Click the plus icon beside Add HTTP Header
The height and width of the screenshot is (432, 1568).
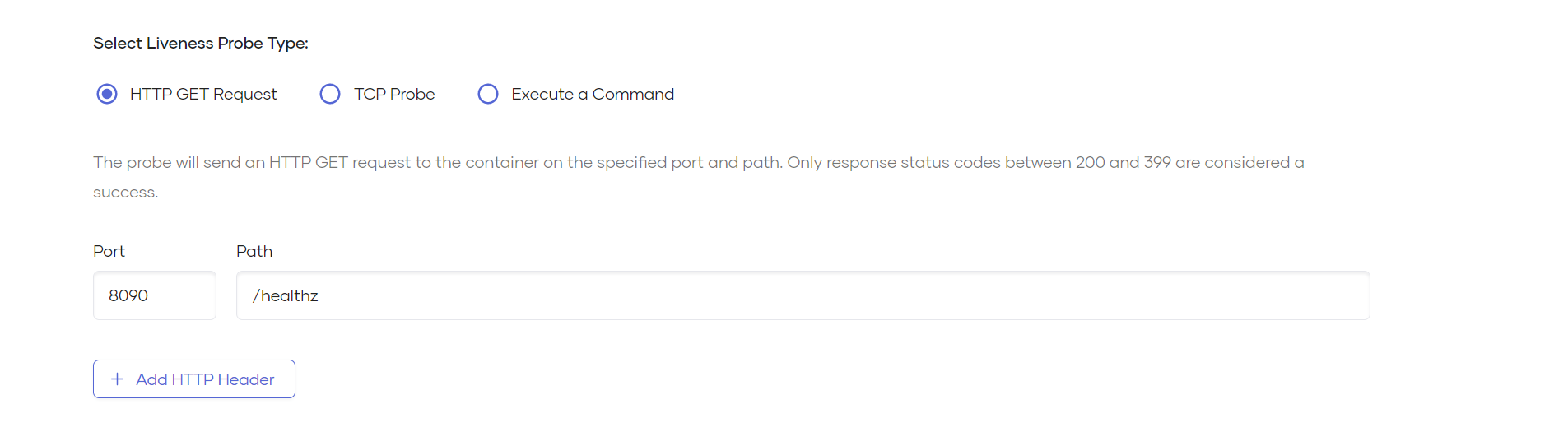(118, 379)
